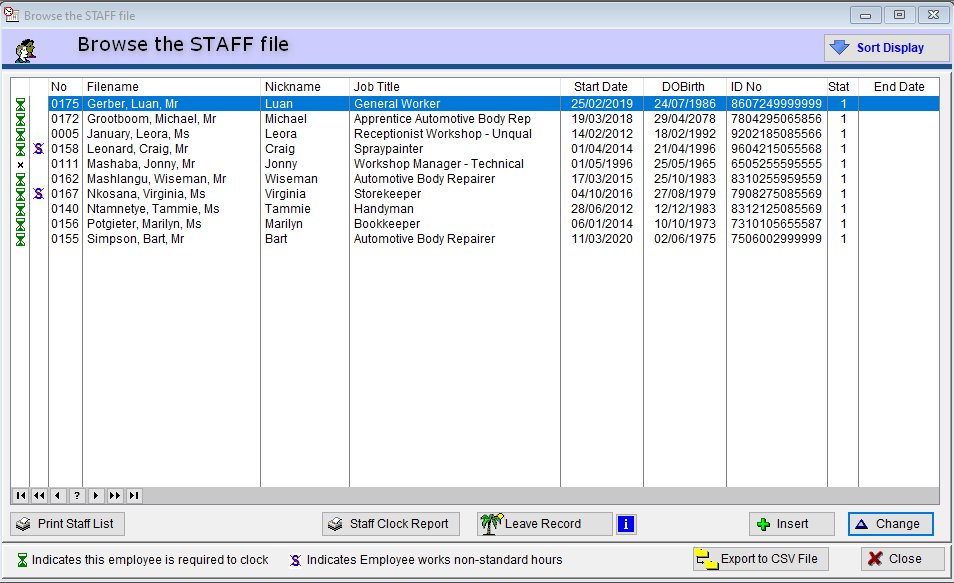The width and height of the screenshot is (954, 583).
Task: Page forward using the double right arrow
Action: click(x=115, y=495)
